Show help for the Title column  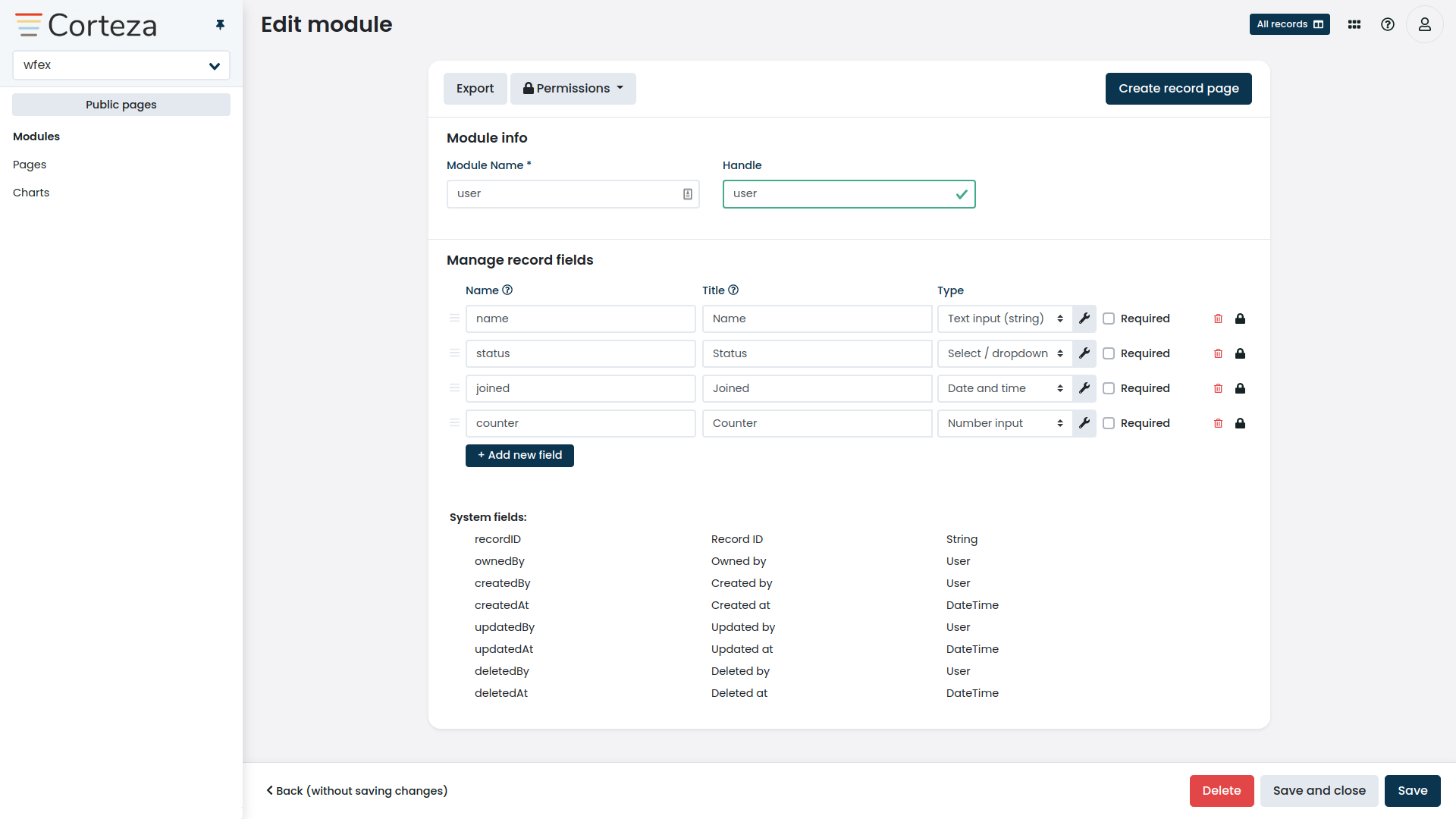[x=733, y=290]
